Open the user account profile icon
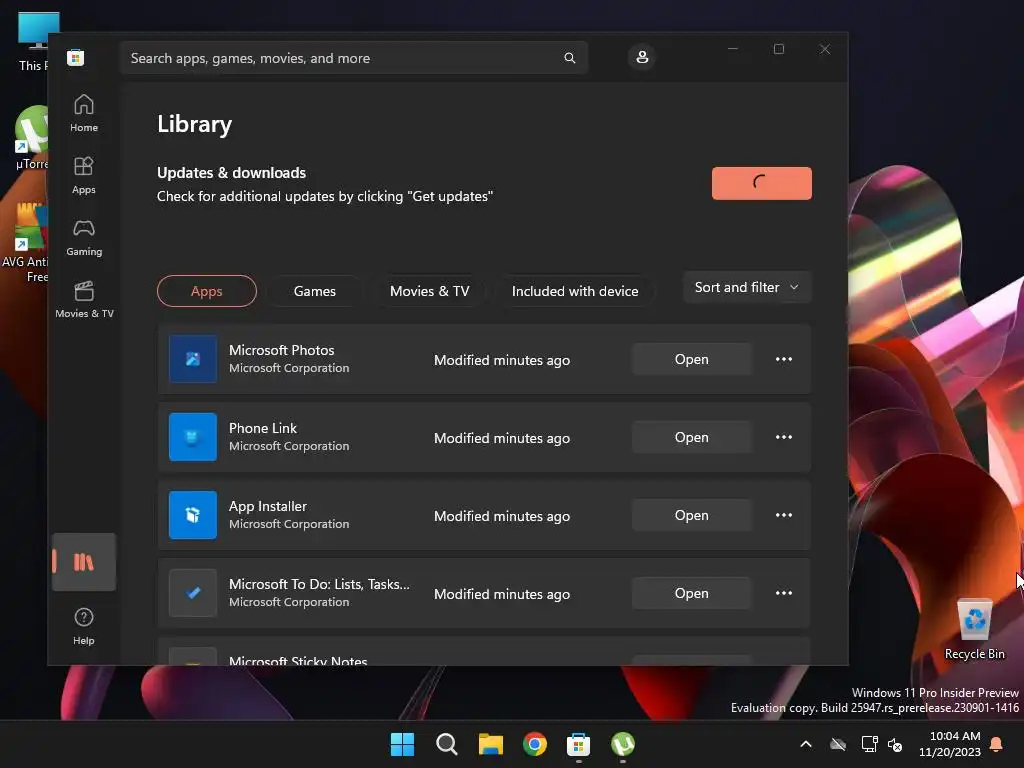 [x=642, y=57]
